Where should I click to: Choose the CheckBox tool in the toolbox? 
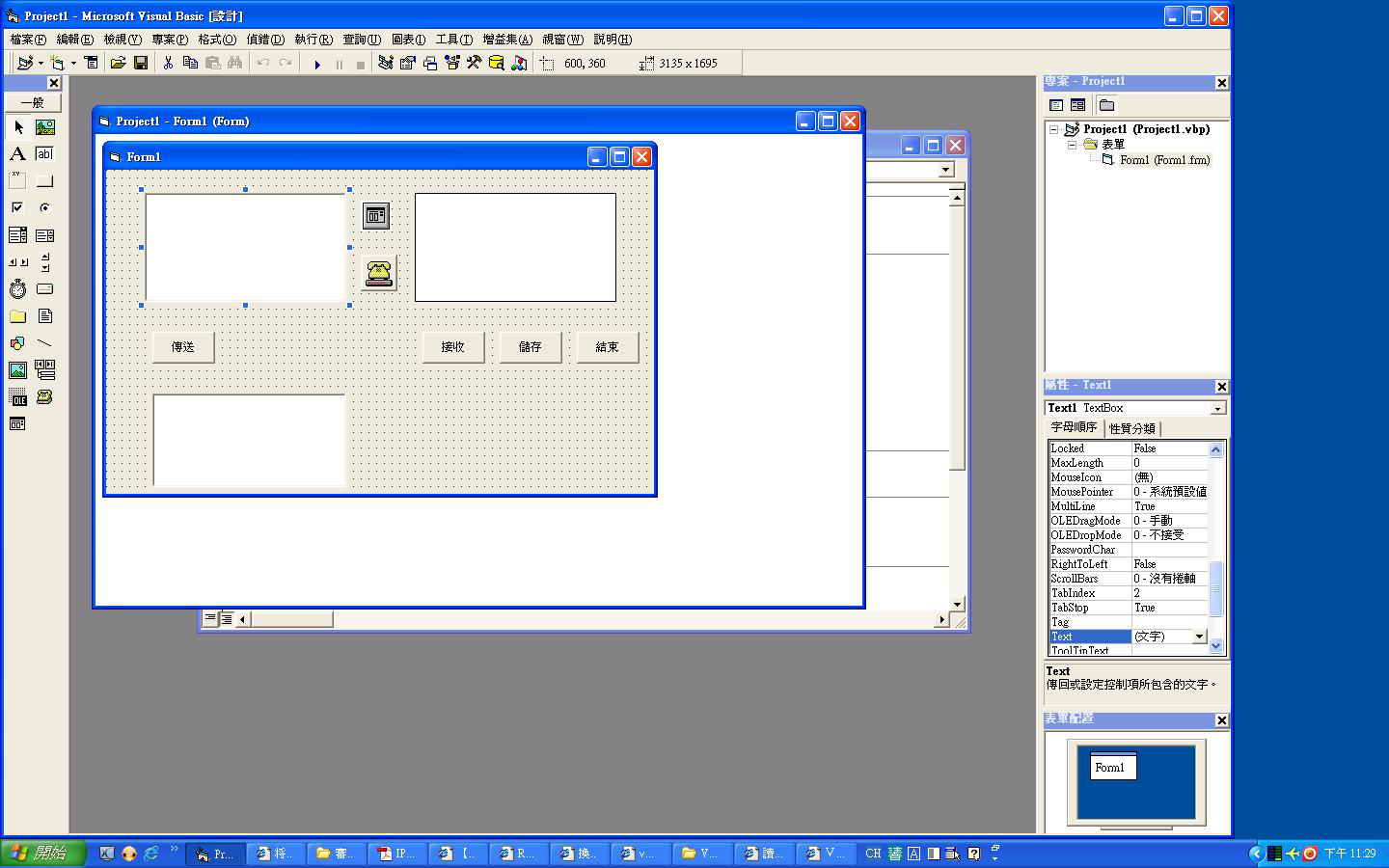pos(17,208)
